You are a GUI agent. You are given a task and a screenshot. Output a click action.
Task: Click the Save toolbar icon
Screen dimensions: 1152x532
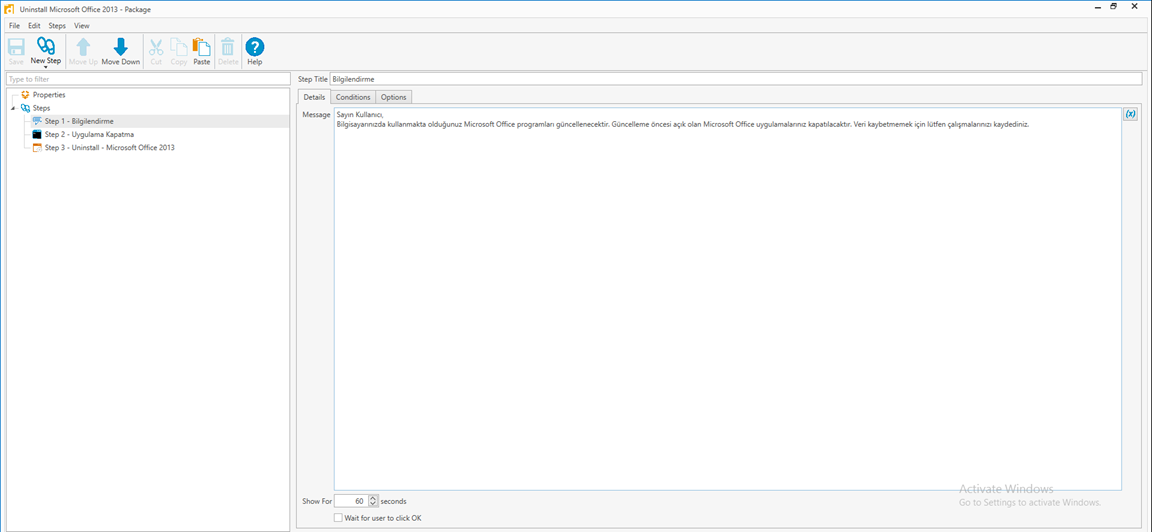(x=16, y=46)
